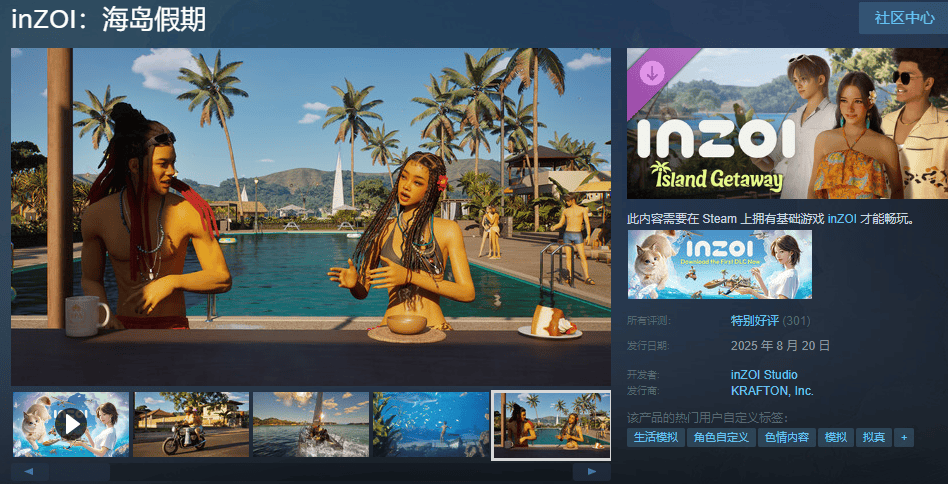This screenshot has width=948, height=484.
Task: Click the purple DLC download arrow icon
Action: point(652,73)
